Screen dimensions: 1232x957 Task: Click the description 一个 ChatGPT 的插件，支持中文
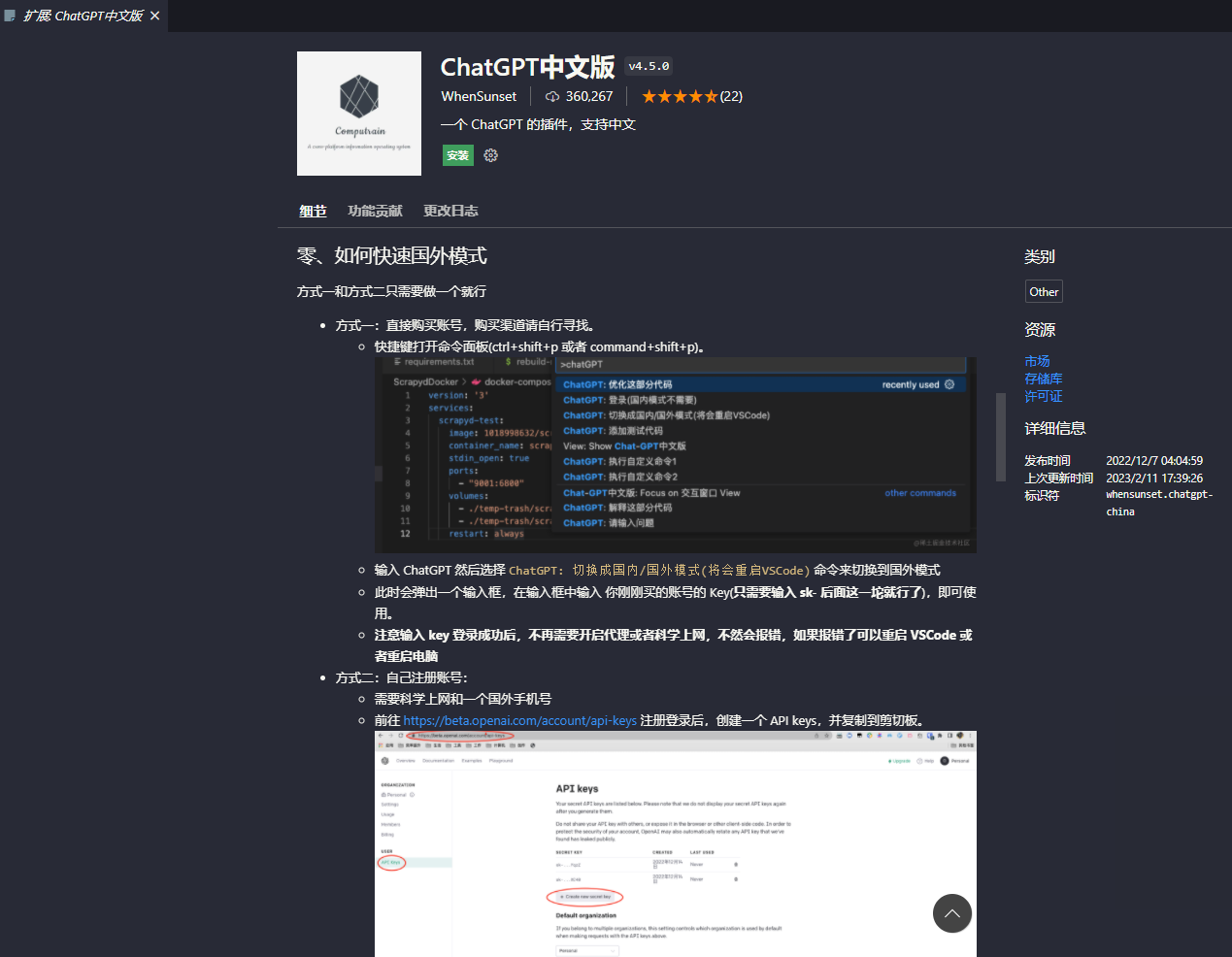(538, 124)
